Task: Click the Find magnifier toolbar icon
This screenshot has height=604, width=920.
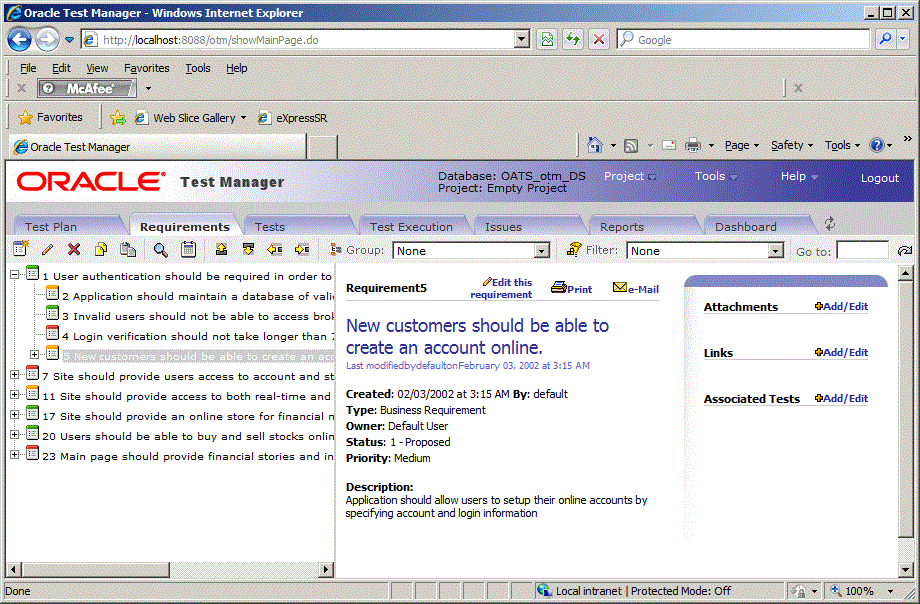Action: pyautogui.click(x=160, y=250)
